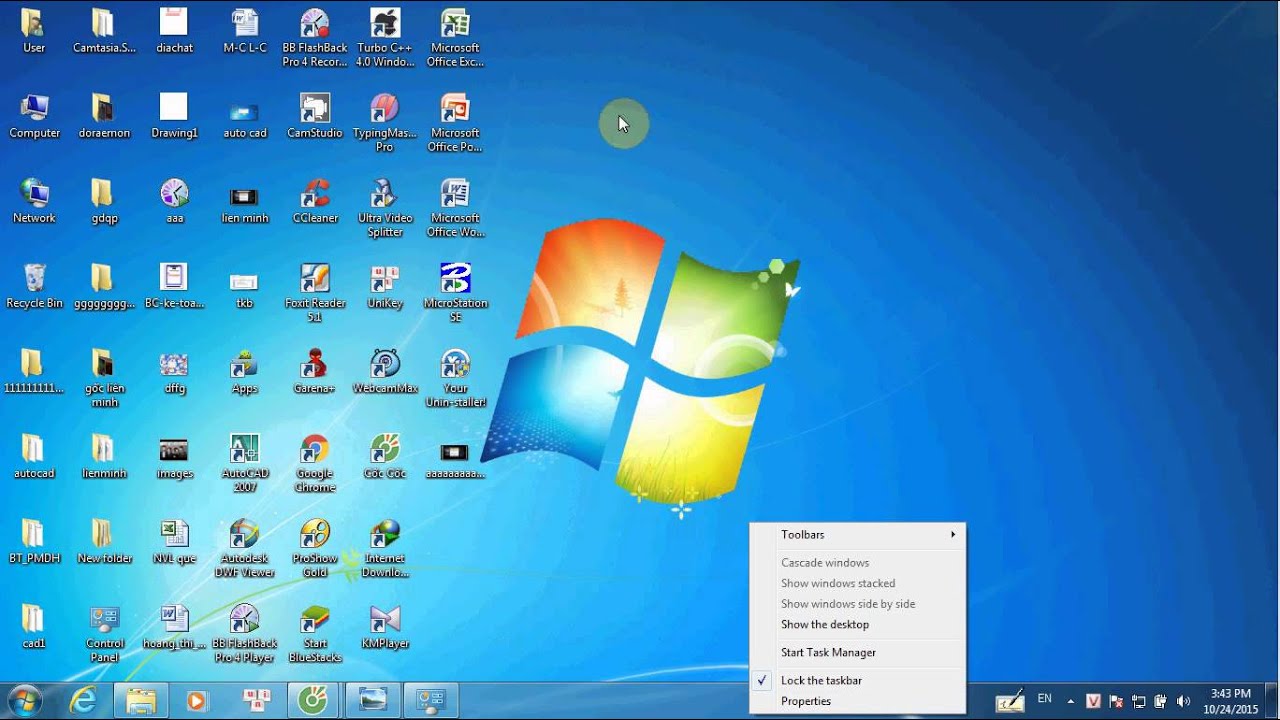1280x720 pixels.
Task: Open the doraemon folder
Action: pos(104,117)
